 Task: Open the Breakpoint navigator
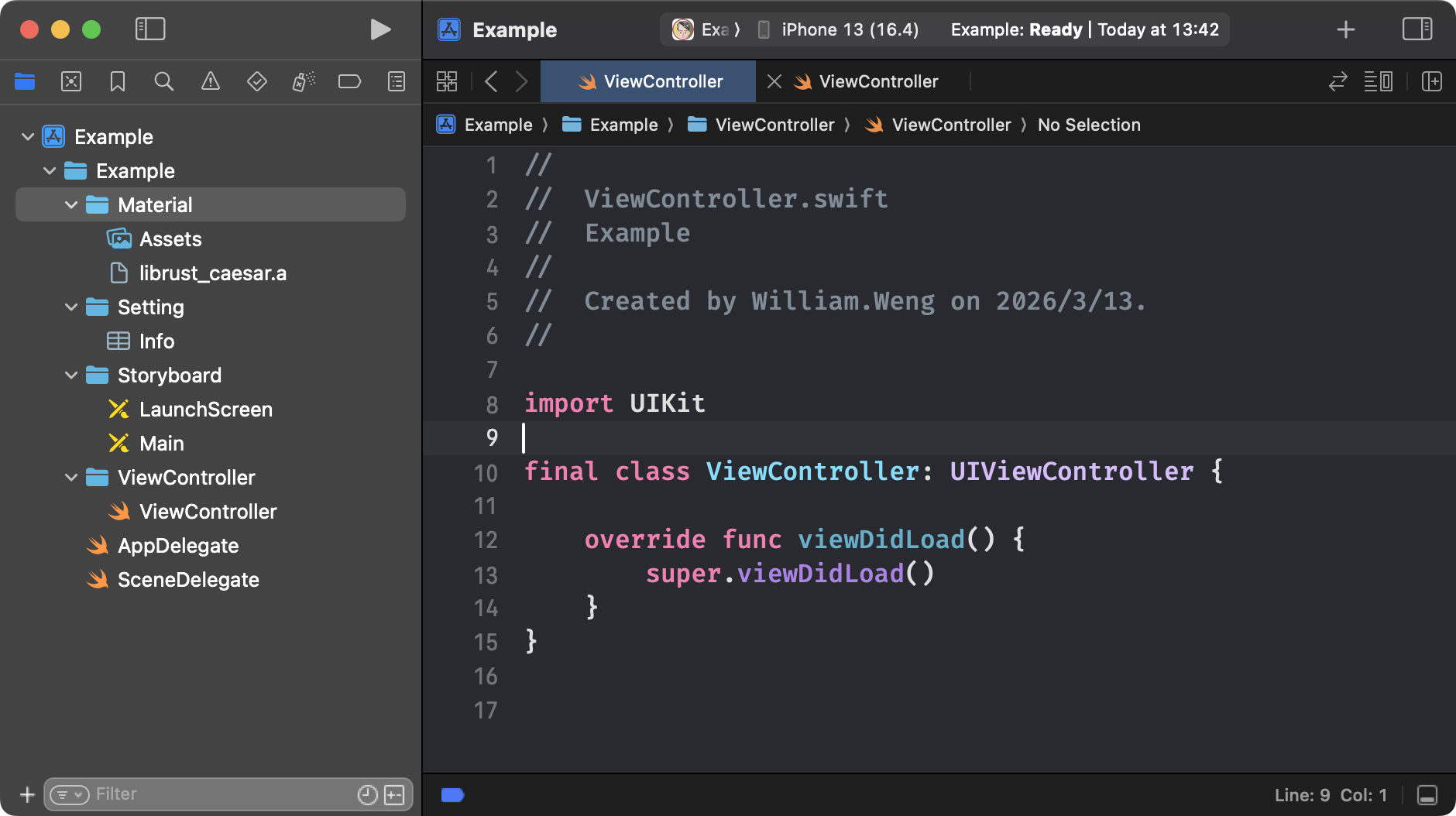[349, 81]
